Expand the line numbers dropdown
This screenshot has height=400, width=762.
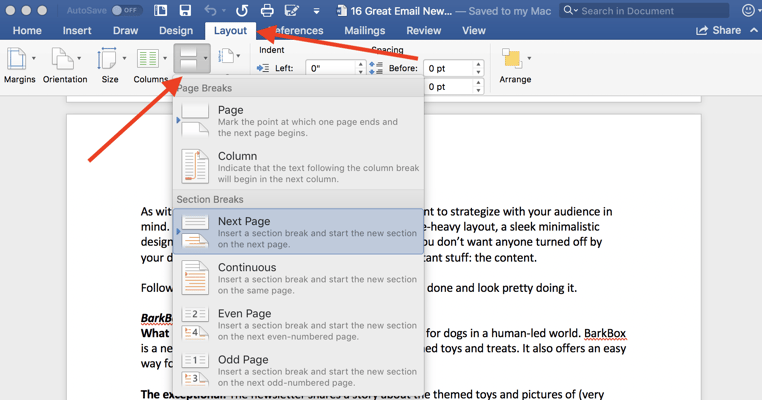229,56
